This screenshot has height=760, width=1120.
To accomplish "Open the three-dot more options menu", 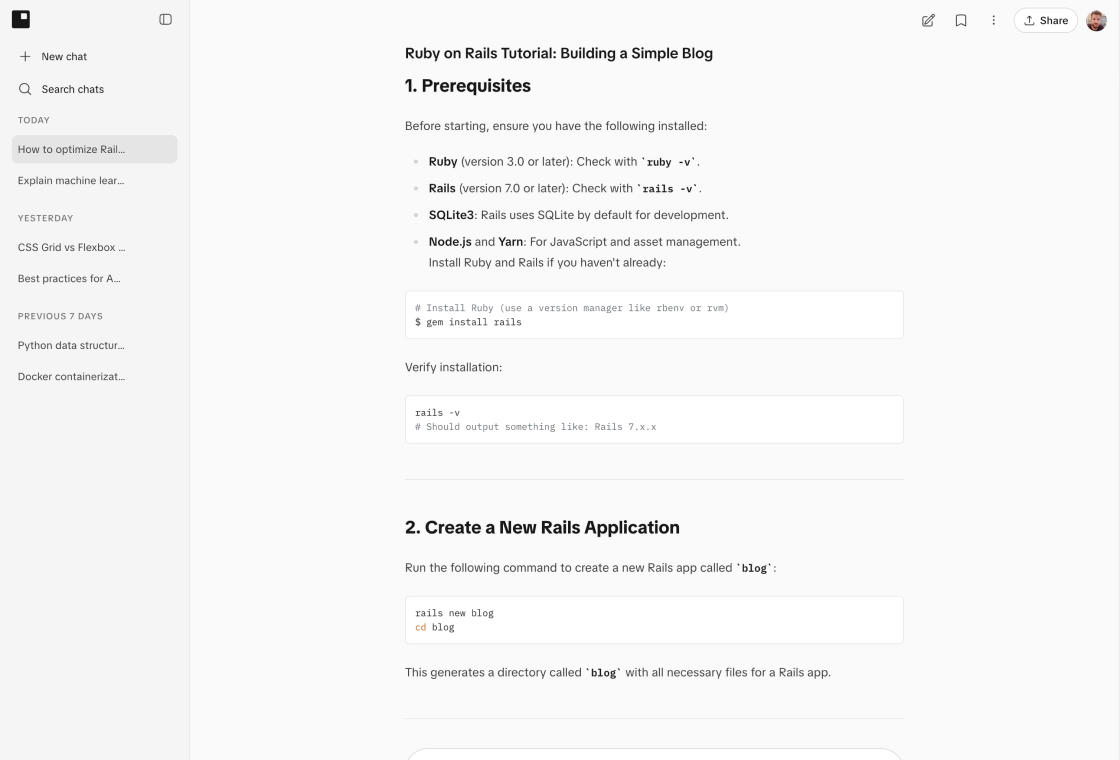I will (x=994, y=21).
